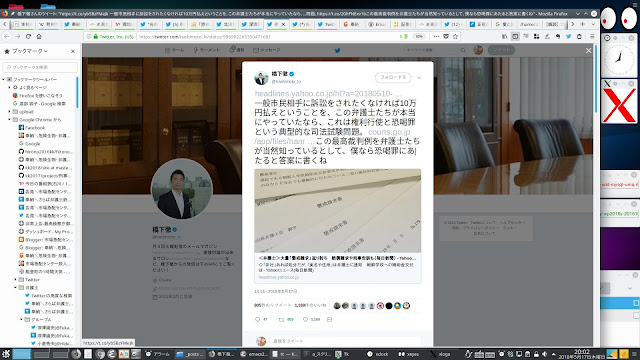Open the page actions three-dots menu
The width and height of the screenshot is (640, 360).
coord(436,36)
